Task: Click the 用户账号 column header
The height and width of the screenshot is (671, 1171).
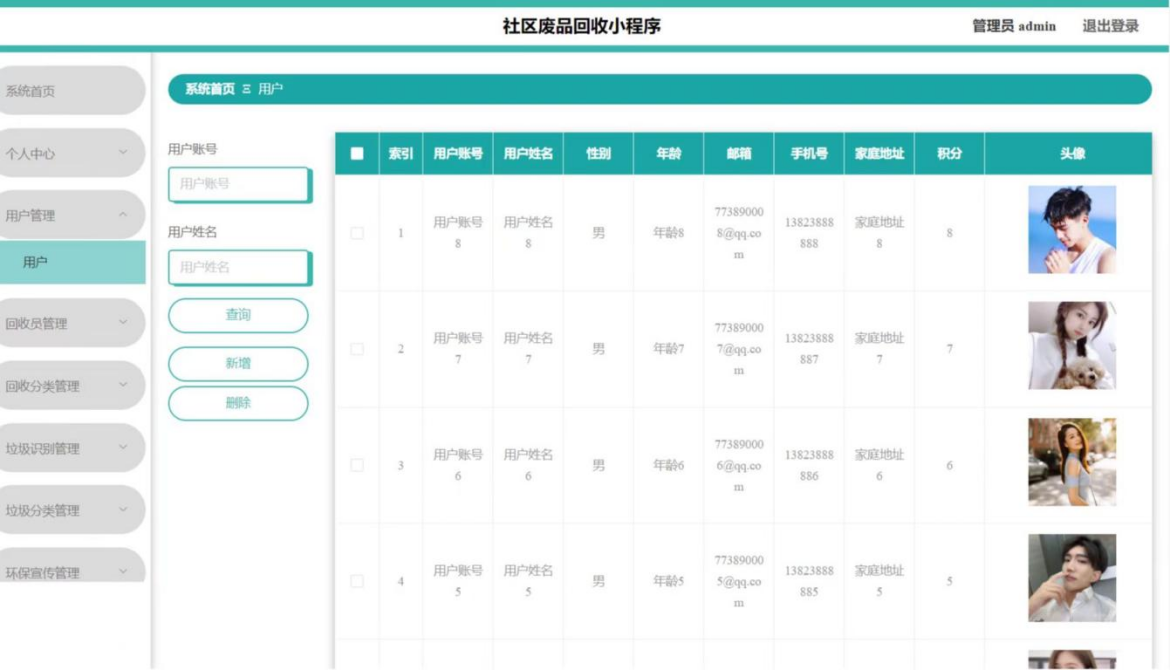Action: click(458, 153)
